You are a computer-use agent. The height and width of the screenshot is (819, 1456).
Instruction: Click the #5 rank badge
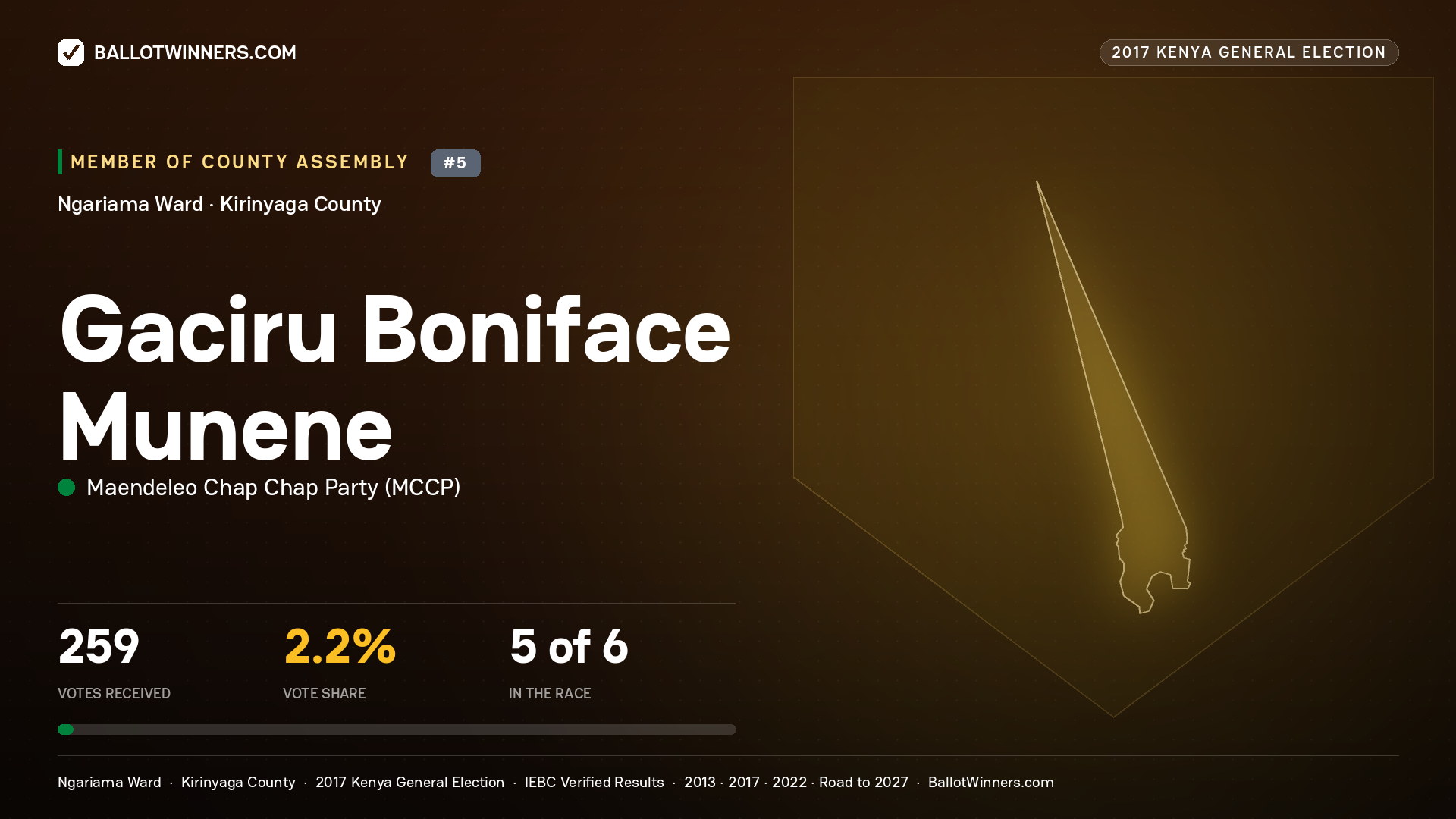[455, 163]
